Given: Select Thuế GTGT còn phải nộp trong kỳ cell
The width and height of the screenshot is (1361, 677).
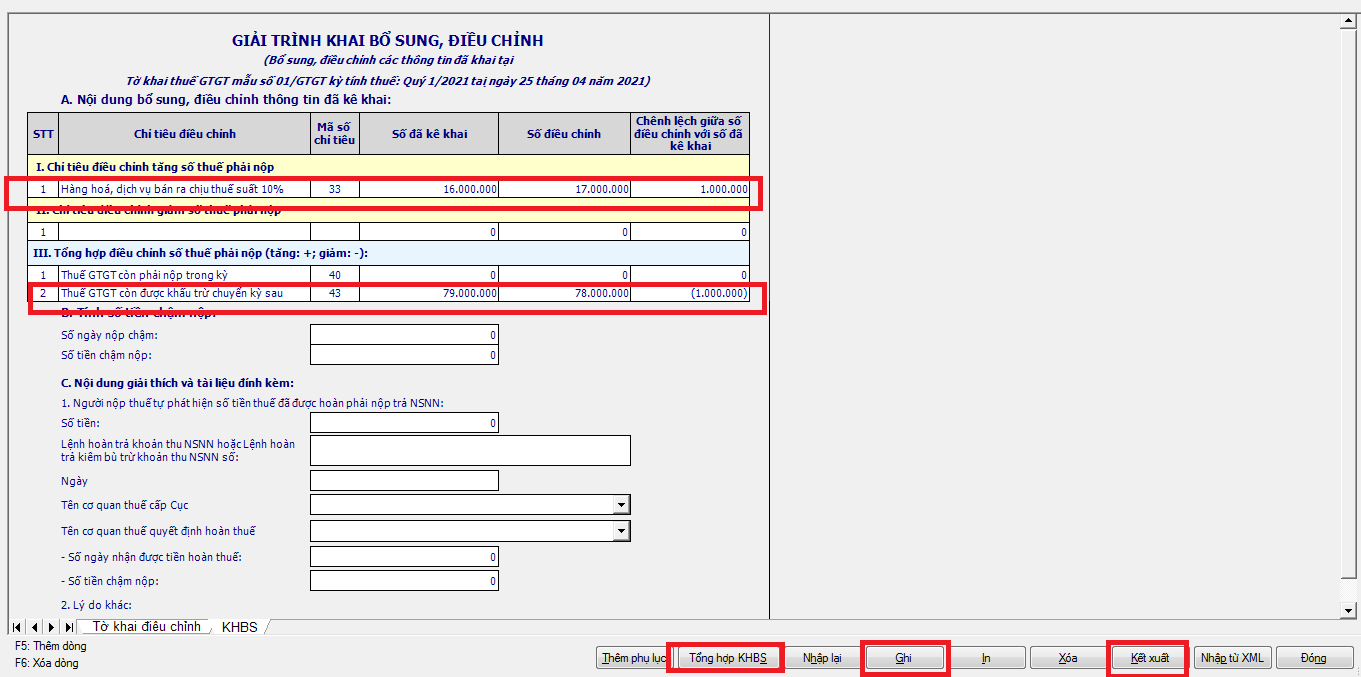Looking at the screenshot, I should point(185,274).
